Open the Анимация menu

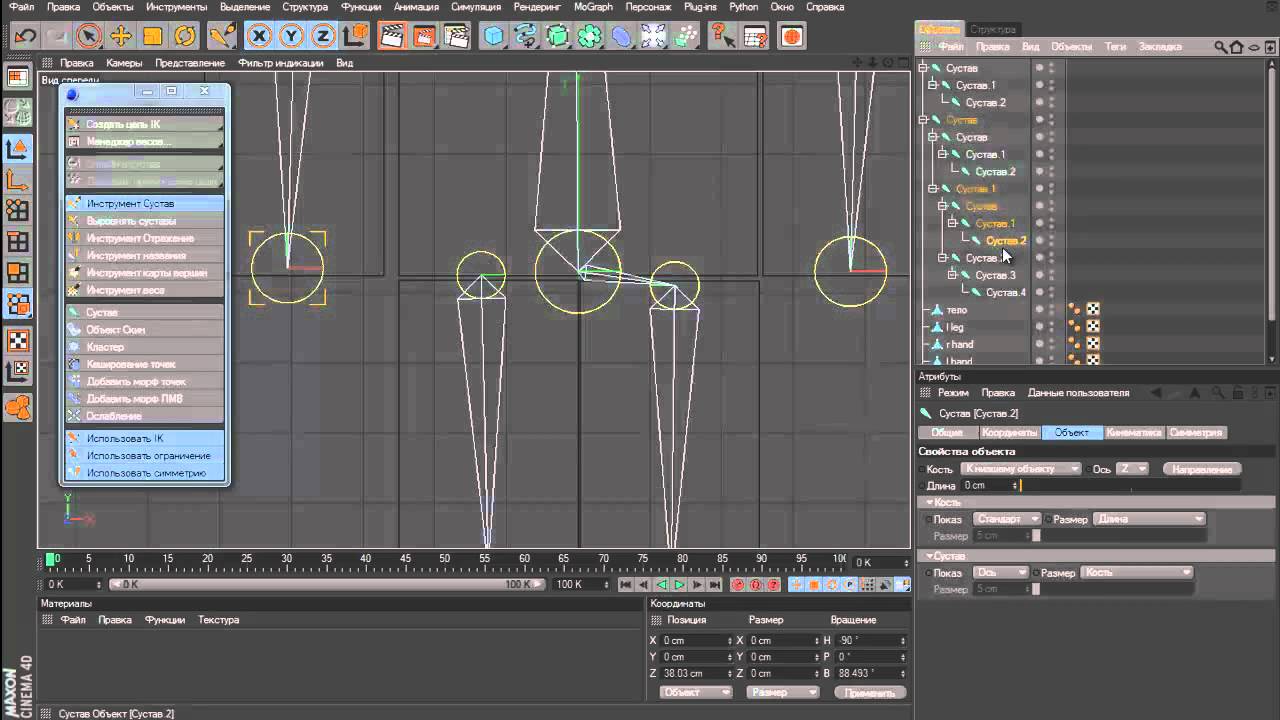(416, 7)
